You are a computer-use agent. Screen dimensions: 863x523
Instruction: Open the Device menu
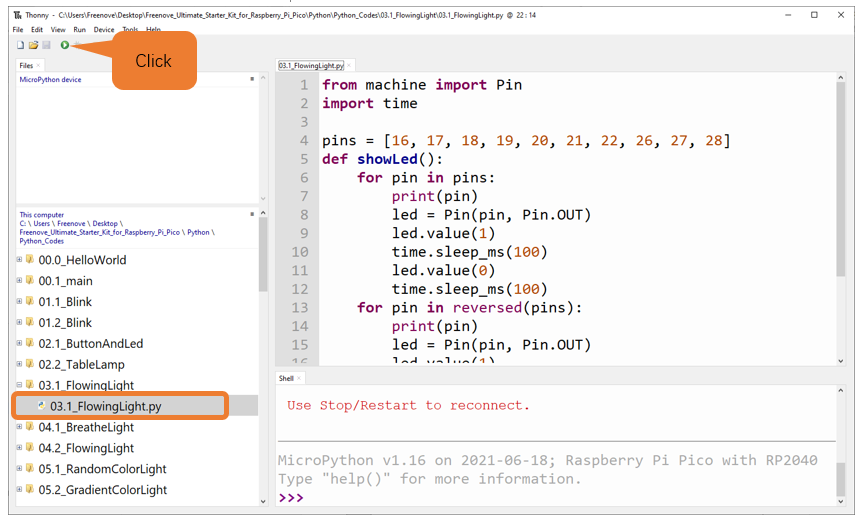[x=103, y=30]
